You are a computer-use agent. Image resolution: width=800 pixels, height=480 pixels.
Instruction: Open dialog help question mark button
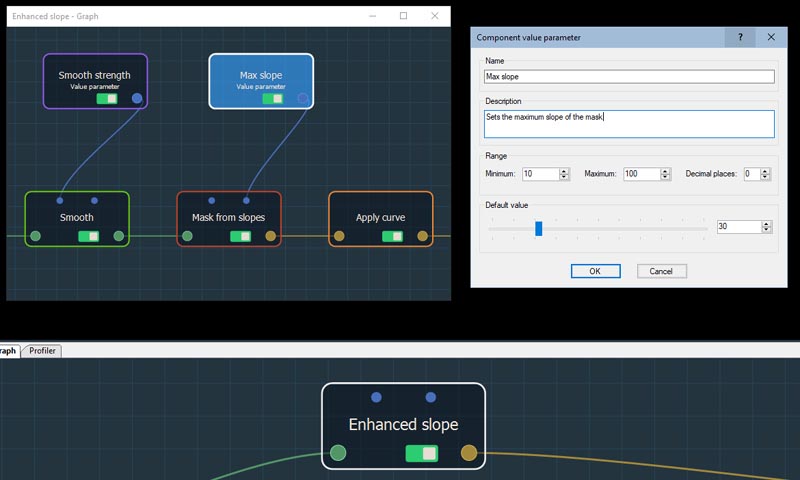tap(740, 37)
